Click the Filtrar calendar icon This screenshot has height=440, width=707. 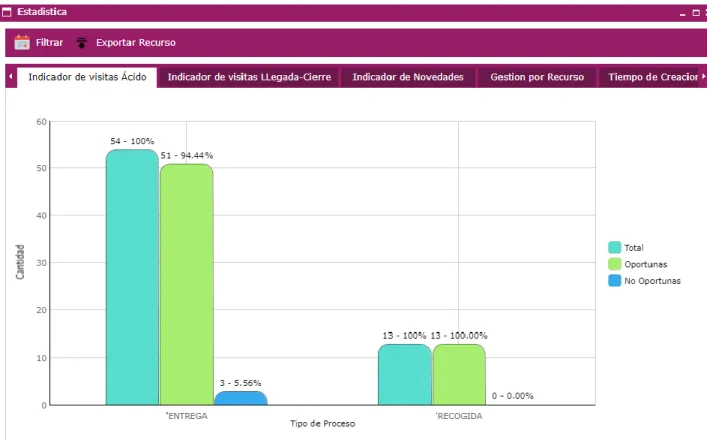(x=22, y=42)
